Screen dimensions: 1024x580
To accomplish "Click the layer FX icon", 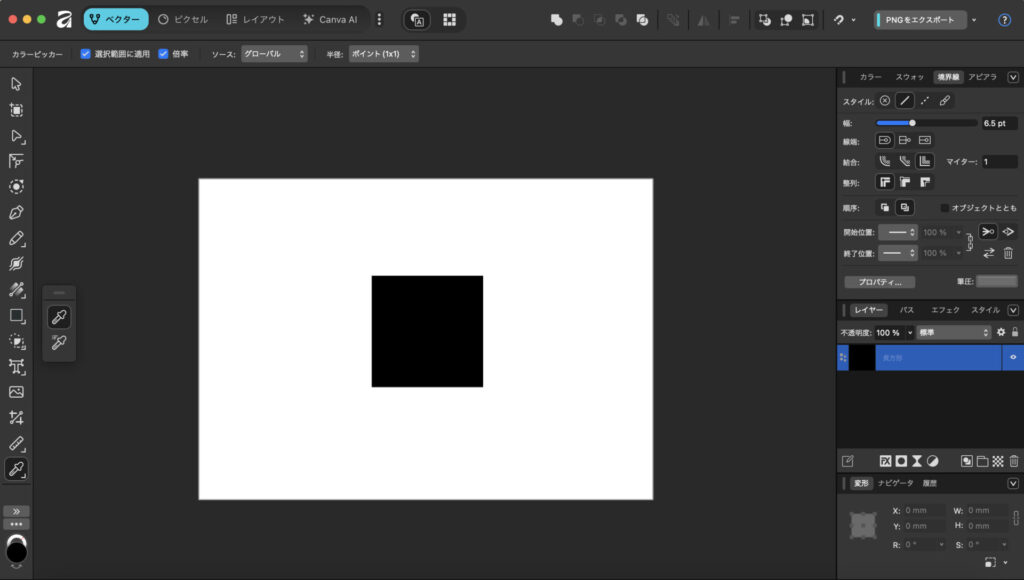I will coord(885,461).
